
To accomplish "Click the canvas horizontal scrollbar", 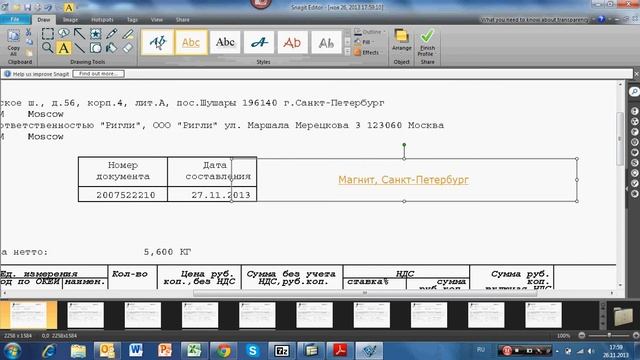I will [x=364, y=293].
